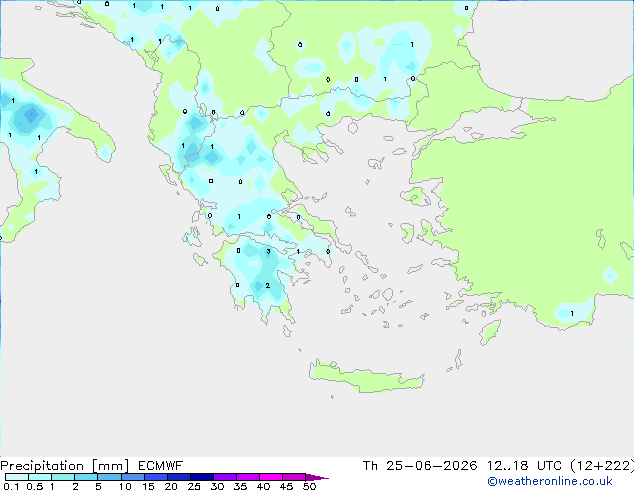The image size is (634, 490).
Task: Click the legend label 5
Action: pos(98,486)
